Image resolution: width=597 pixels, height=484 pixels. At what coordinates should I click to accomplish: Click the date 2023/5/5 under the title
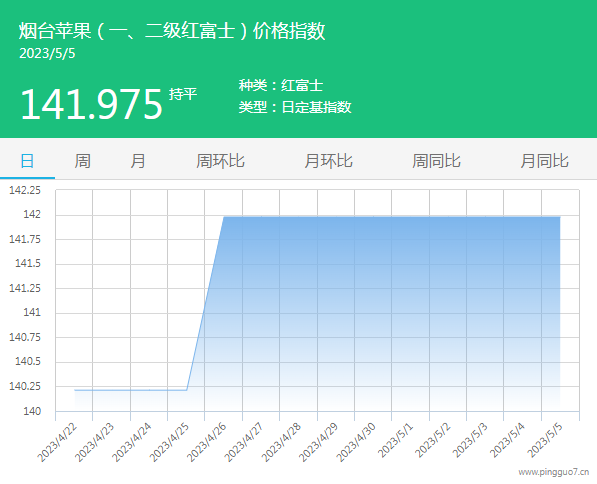(47, 54)
